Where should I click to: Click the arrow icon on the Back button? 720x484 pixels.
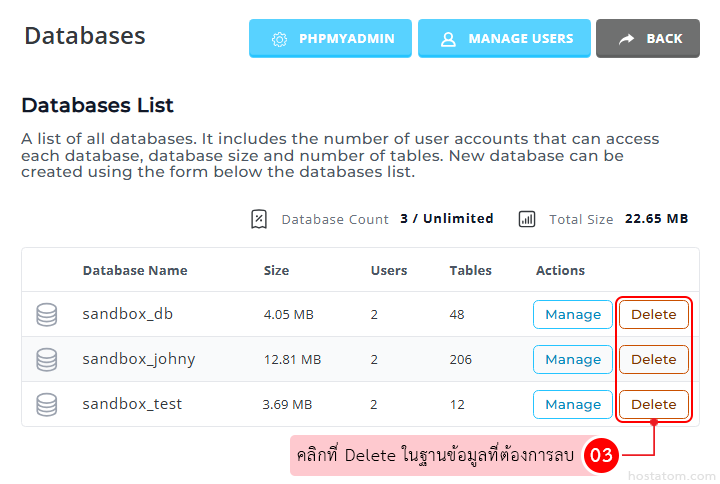626,39
